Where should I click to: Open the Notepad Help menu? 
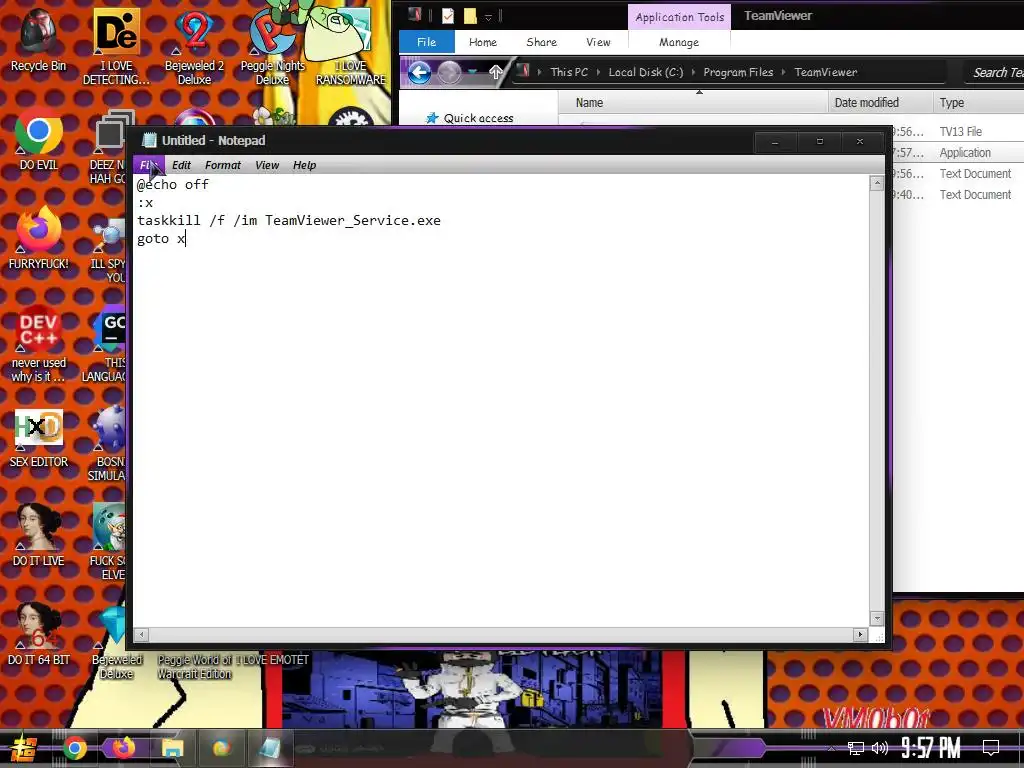[304, 165]
